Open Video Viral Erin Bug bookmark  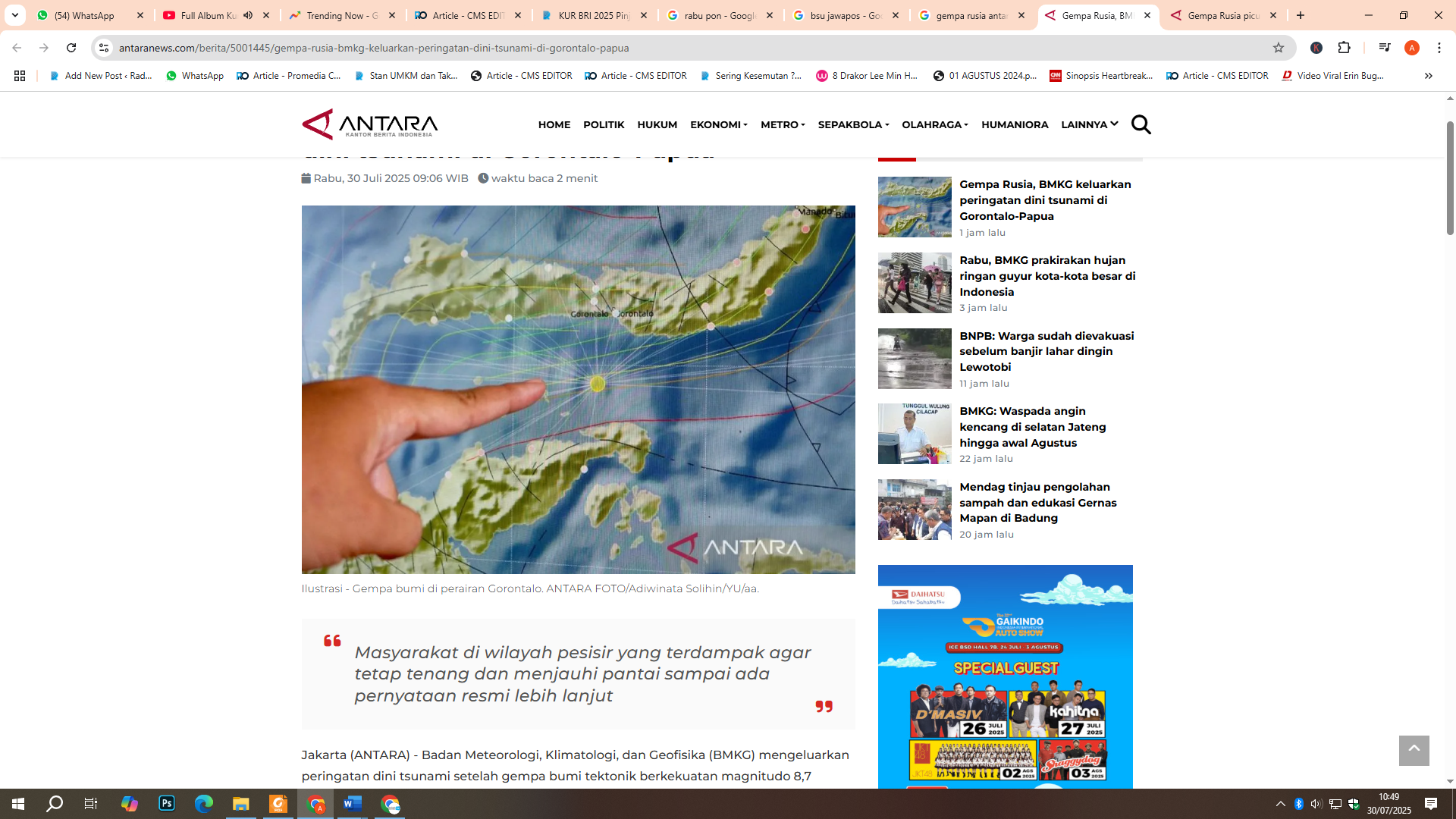1333,76
